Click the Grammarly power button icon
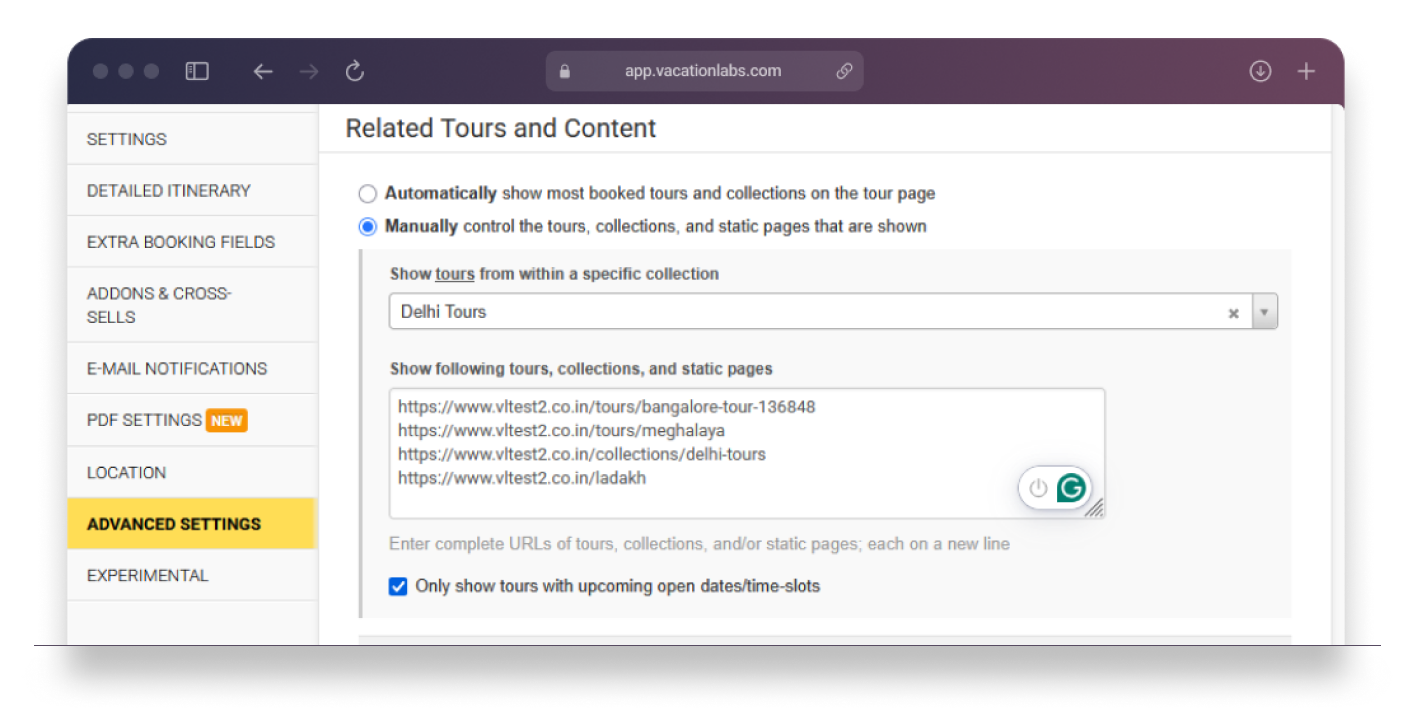Screen dimensions: 1415x711 (x=1039, y=488)
